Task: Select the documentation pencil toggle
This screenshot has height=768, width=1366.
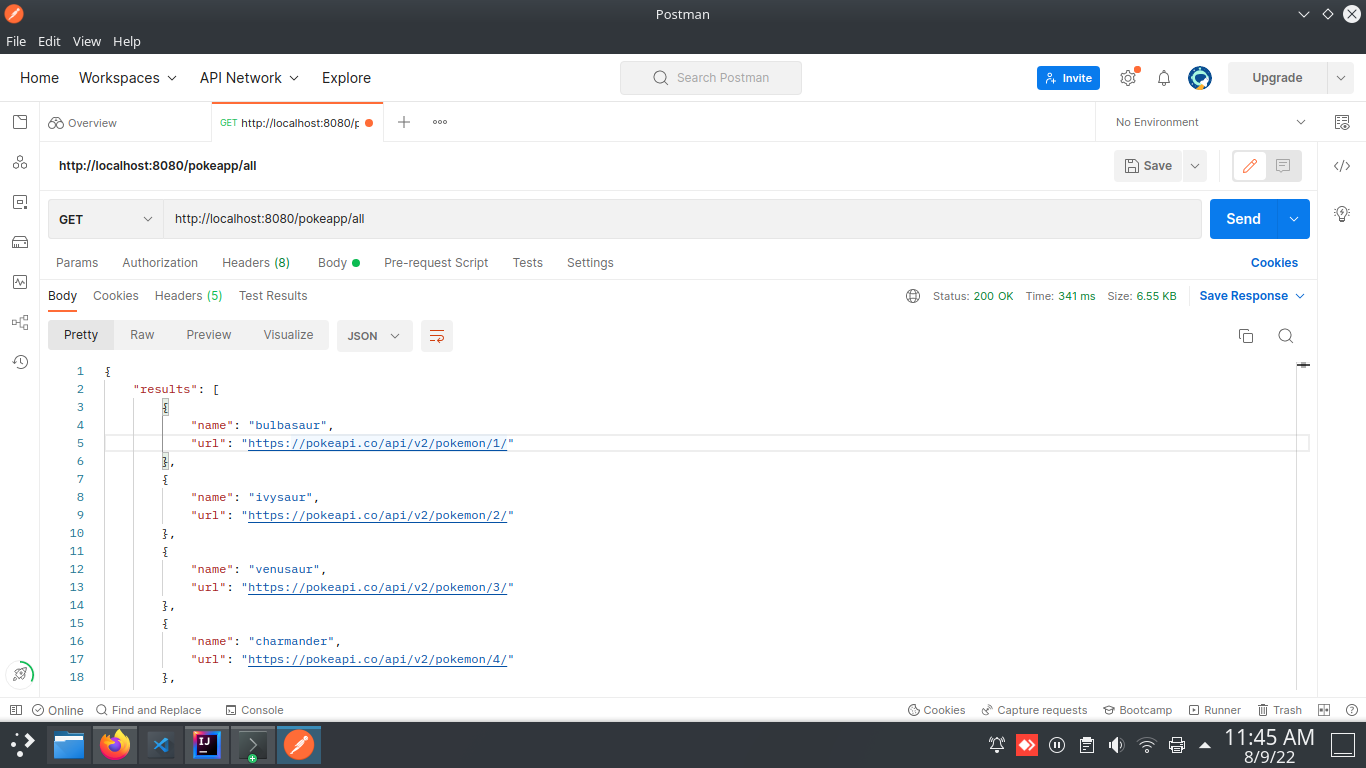Action: coord(1249,166)
